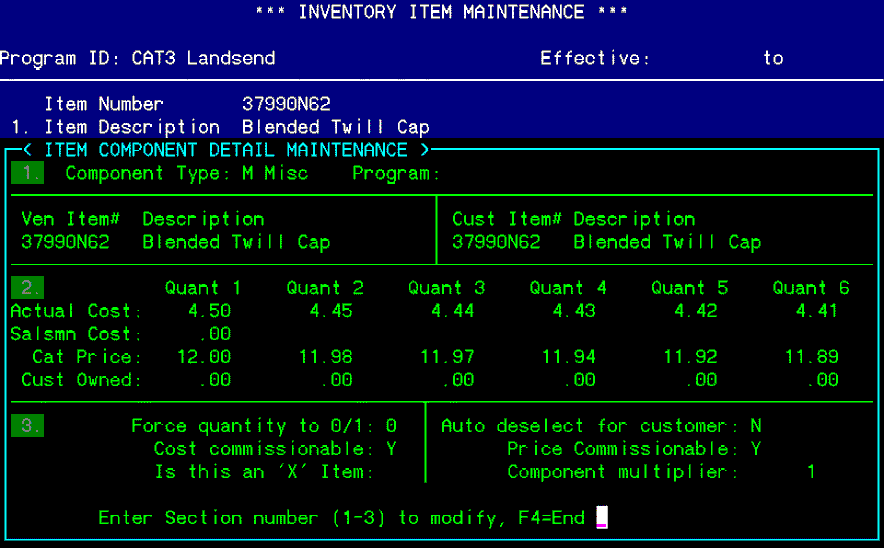Click the Component multiplier value 1
This screenshot has height=548, width=884.
click(x=811, y=472)
